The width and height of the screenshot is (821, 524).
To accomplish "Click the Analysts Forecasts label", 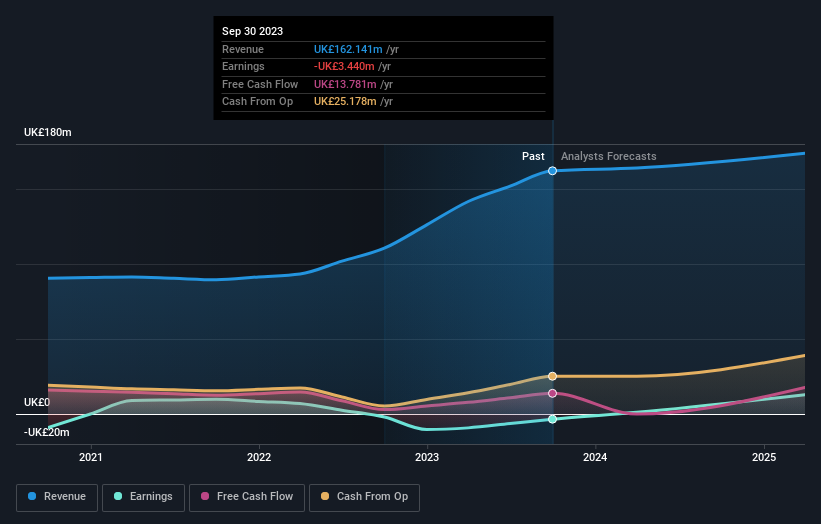I will pyautogui.click(x=608, y=157).
